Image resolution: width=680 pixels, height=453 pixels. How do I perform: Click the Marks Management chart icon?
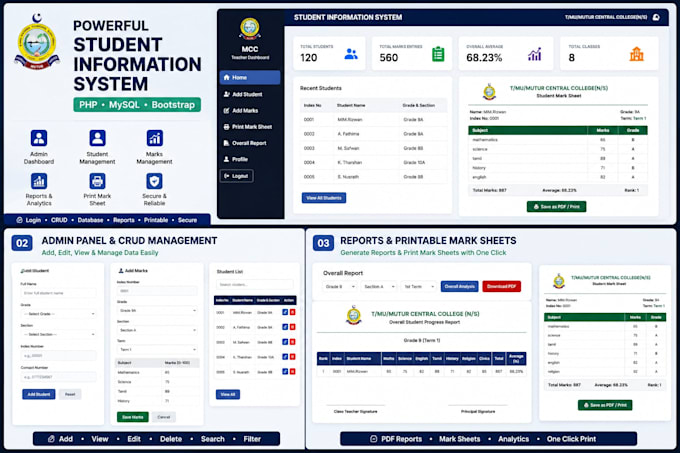coord(154,138)
